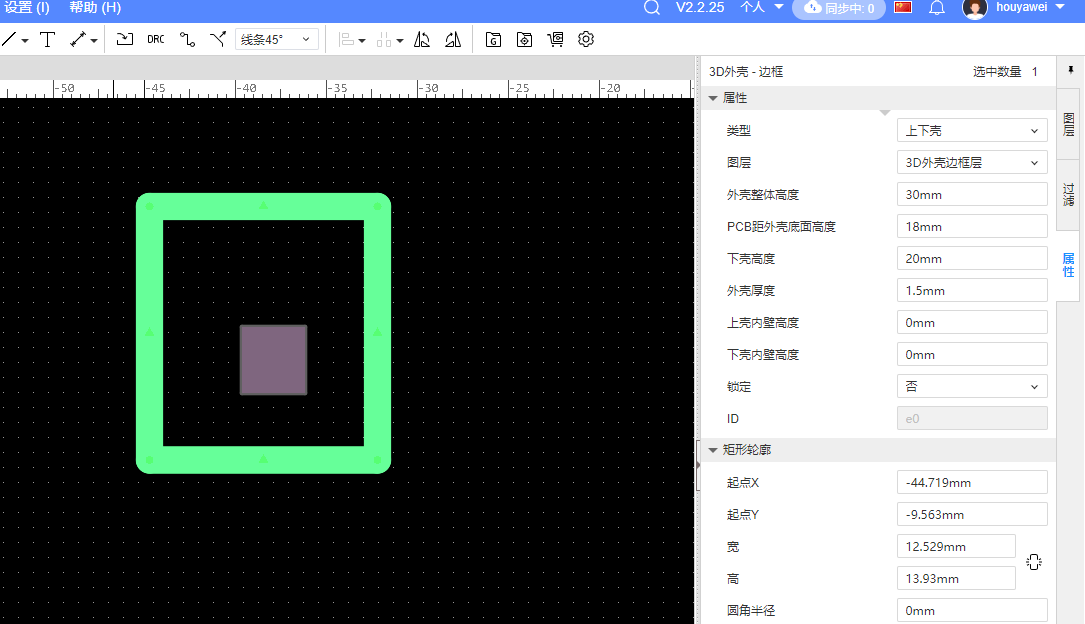This screenshot has width=1085, height=624.
Task: Open the 线条45° routing angle dropdown
Action: point(277,40)
